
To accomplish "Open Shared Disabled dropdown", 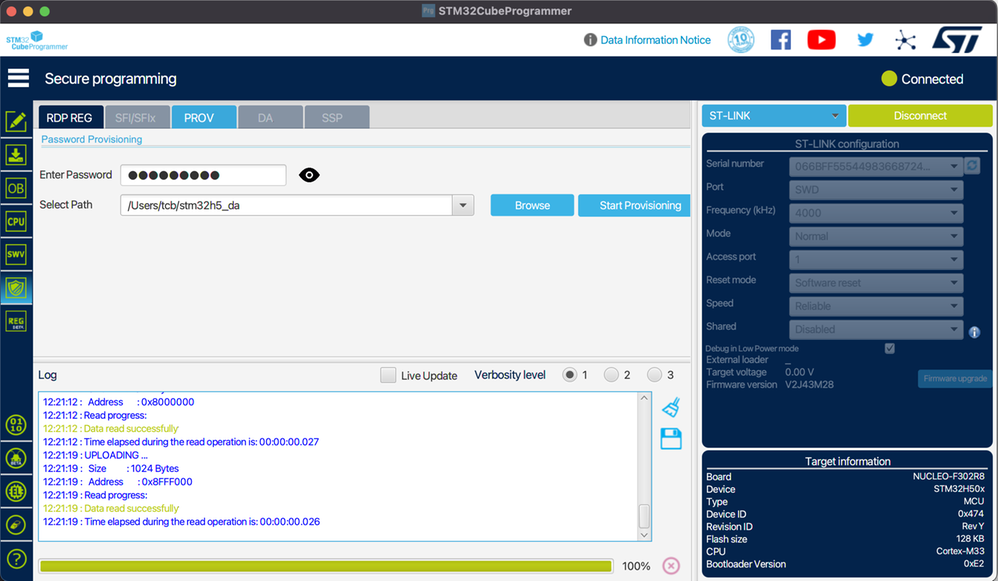I will point(876,330).
